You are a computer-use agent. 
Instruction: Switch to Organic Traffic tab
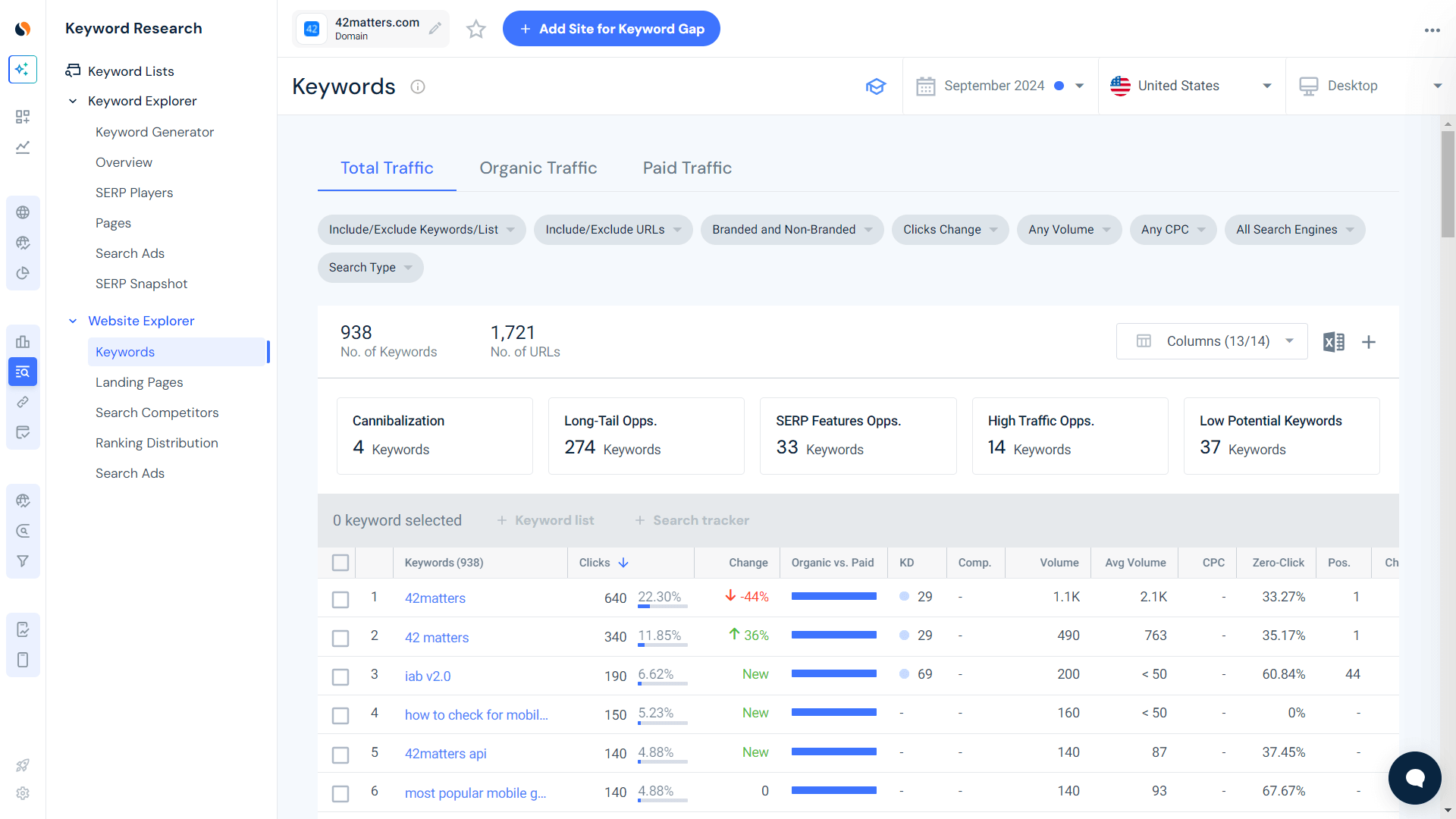click(x=539, y=168)
